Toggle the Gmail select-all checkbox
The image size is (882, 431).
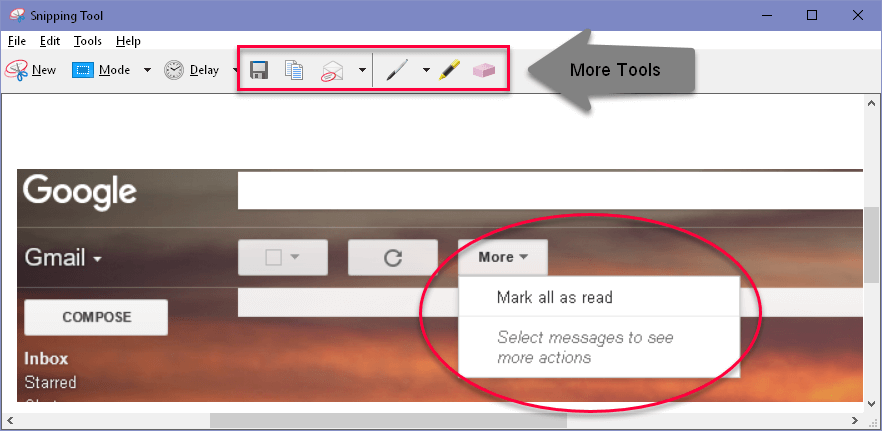pyautogui.click(x=273, y=258)
